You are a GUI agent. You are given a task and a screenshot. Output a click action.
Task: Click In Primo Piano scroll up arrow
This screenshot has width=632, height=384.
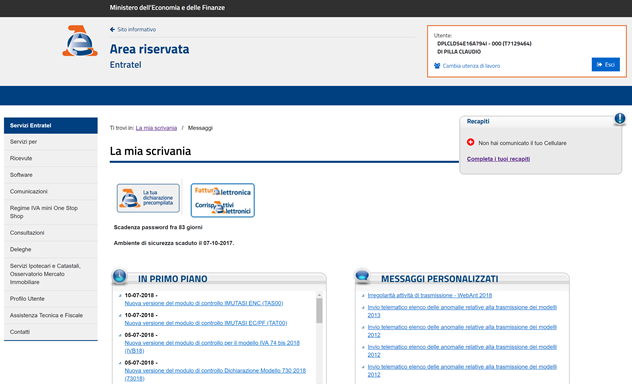pyautogui.click(x=319, y=295)
